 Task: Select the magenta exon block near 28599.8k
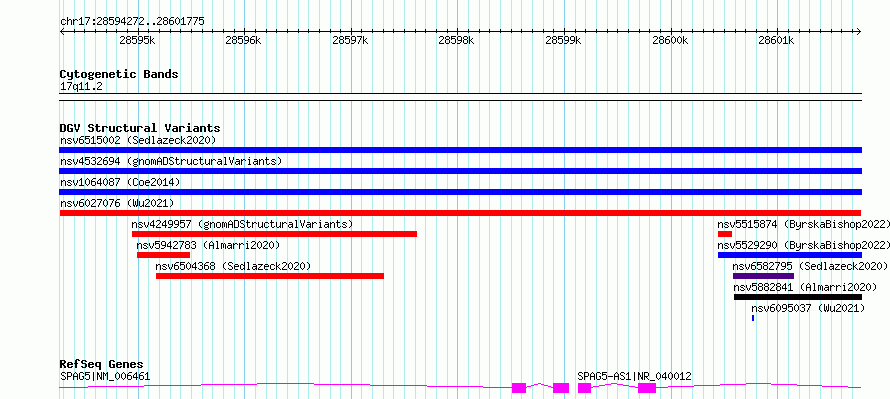647,388
